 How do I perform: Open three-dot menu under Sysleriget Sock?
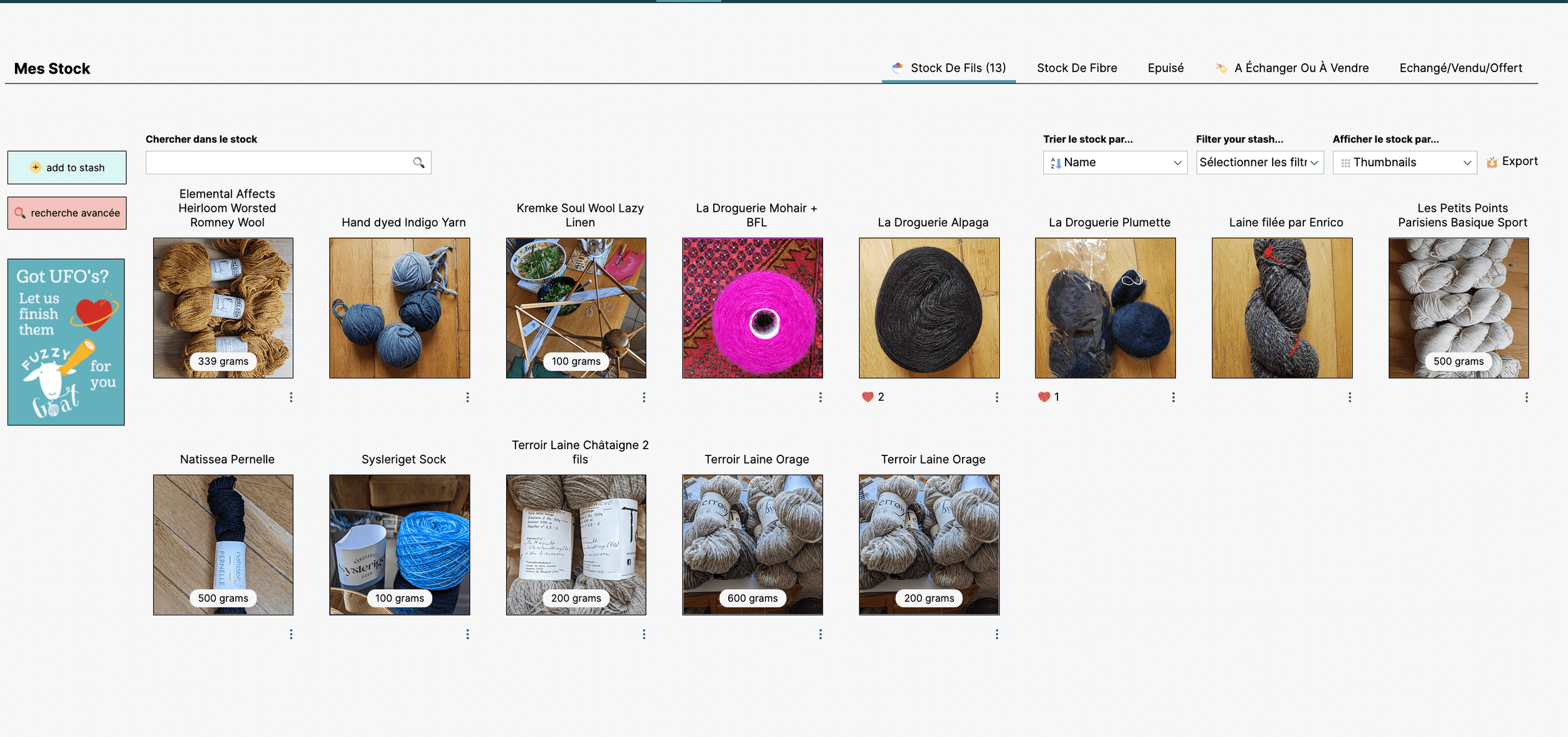(467, 634)
